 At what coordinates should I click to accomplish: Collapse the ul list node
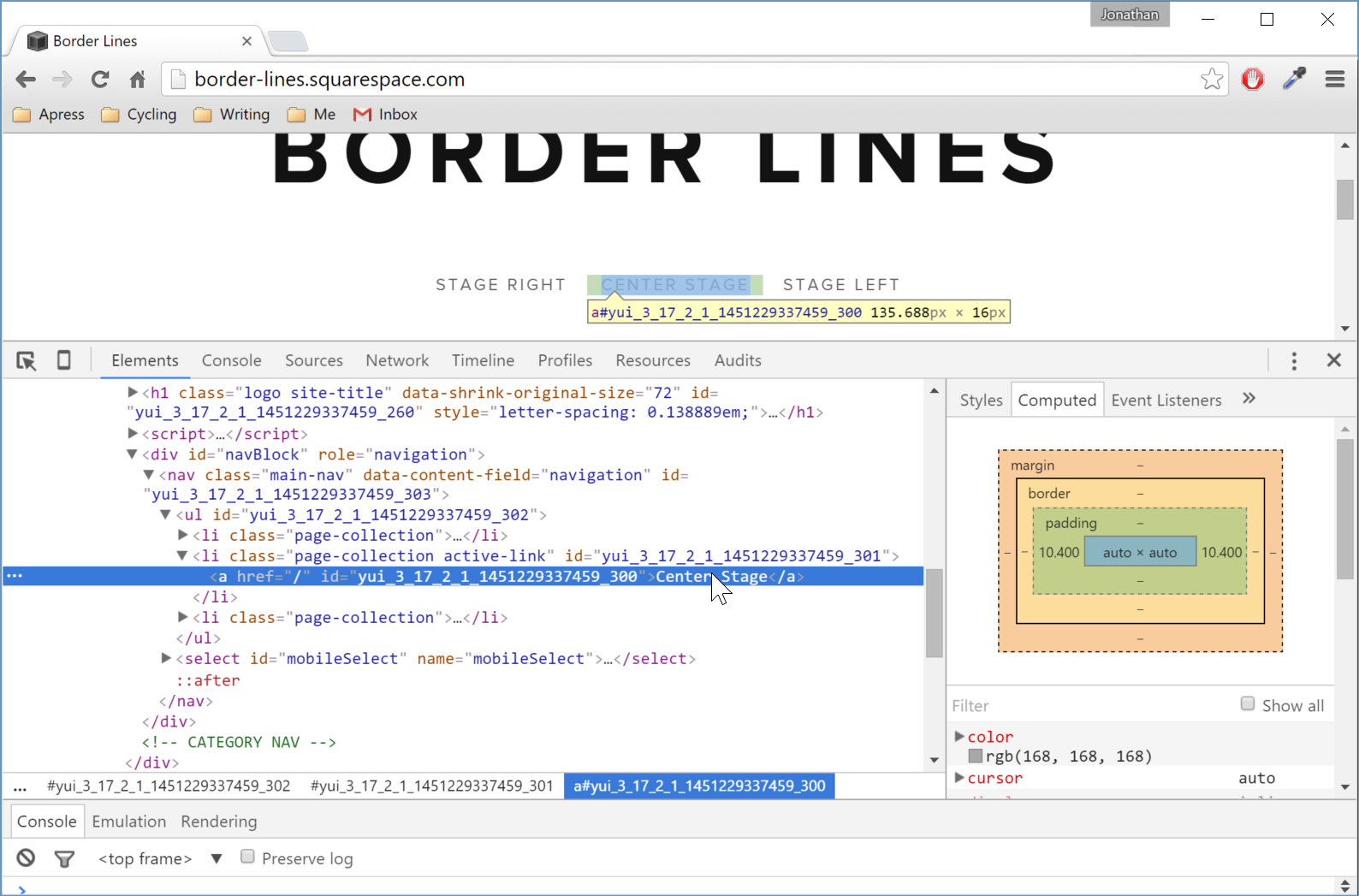click(166, 515)
